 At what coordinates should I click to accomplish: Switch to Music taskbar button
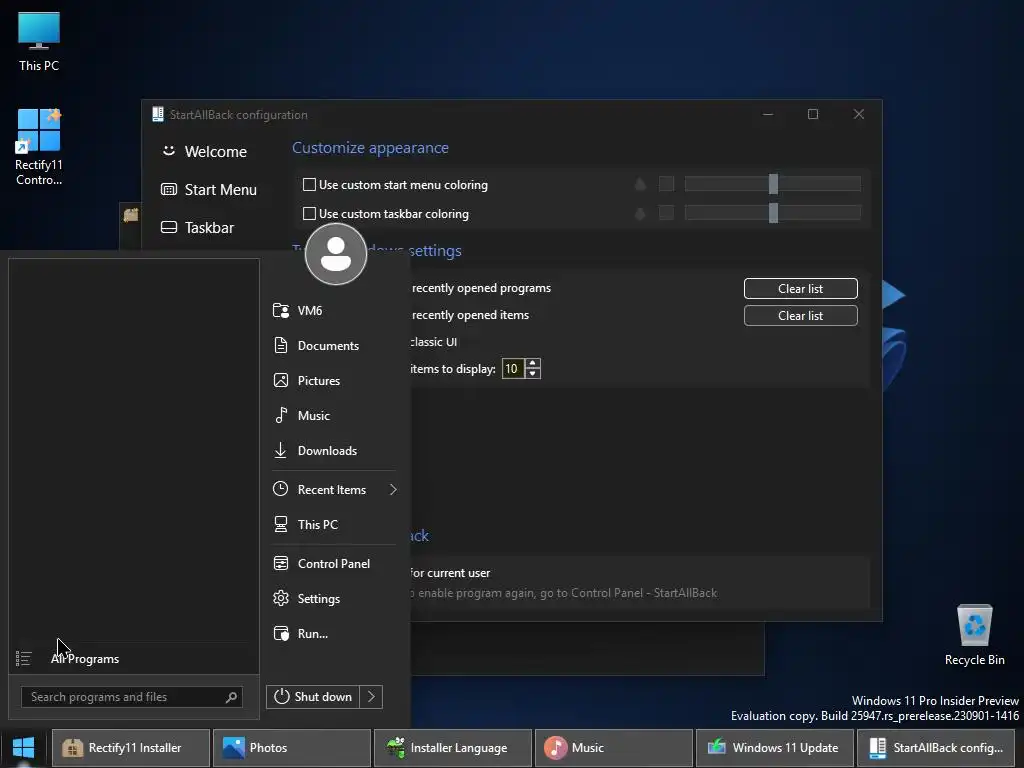[x=614, y=748]
